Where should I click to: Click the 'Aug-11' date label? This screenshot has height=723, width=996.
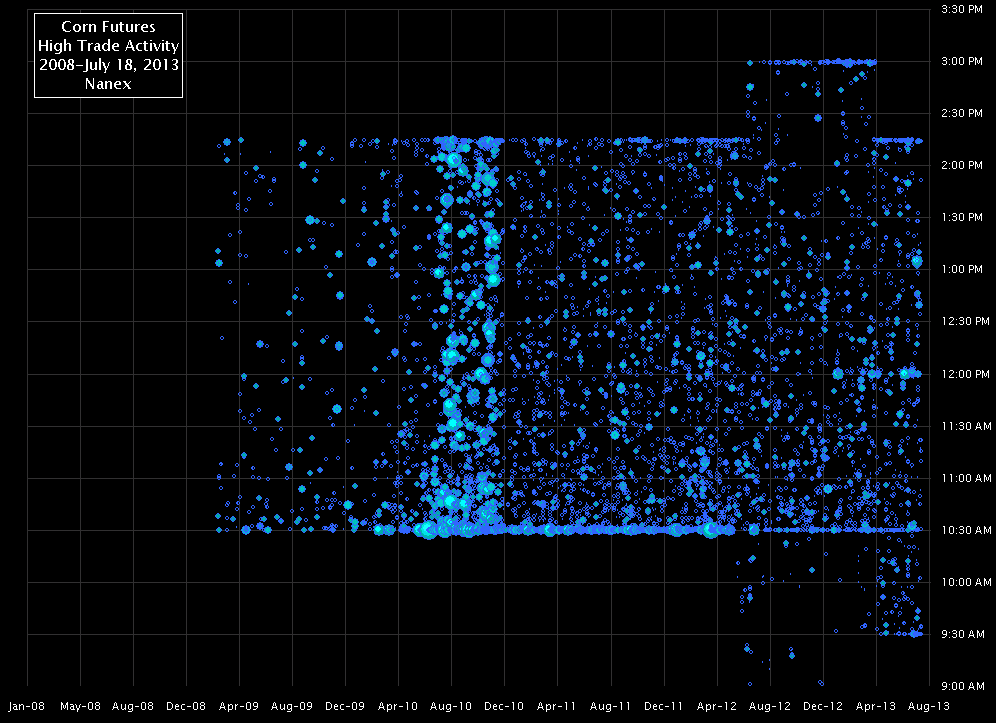610,706
